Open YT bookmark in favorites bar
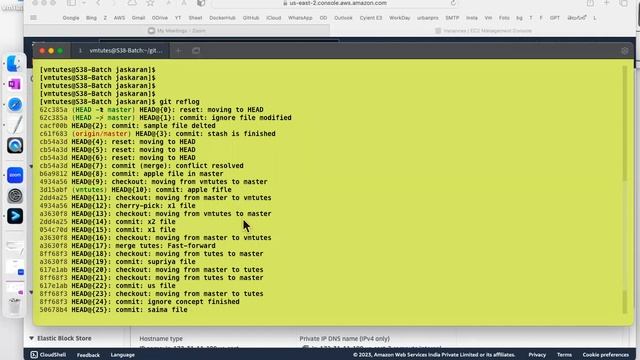The image size is (640, 360). (x=178, y=18)
